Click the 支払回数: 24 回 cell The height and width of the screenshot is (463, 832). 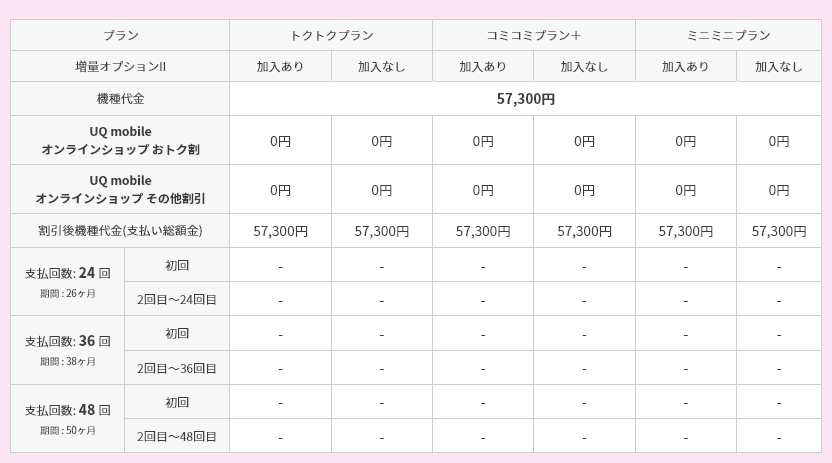(67, 282)
